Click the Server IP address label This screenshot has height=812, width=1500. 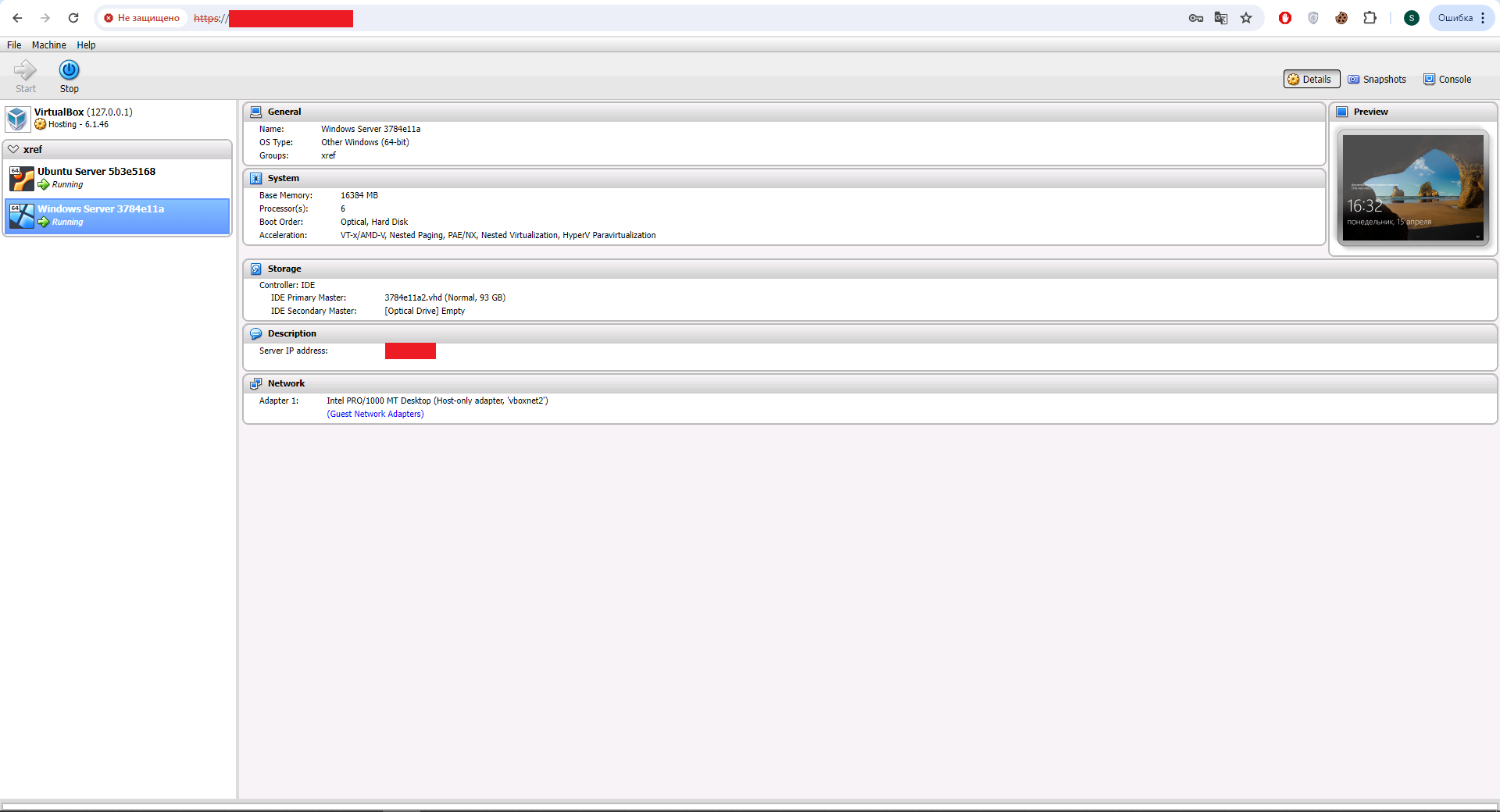coord(294,351)
